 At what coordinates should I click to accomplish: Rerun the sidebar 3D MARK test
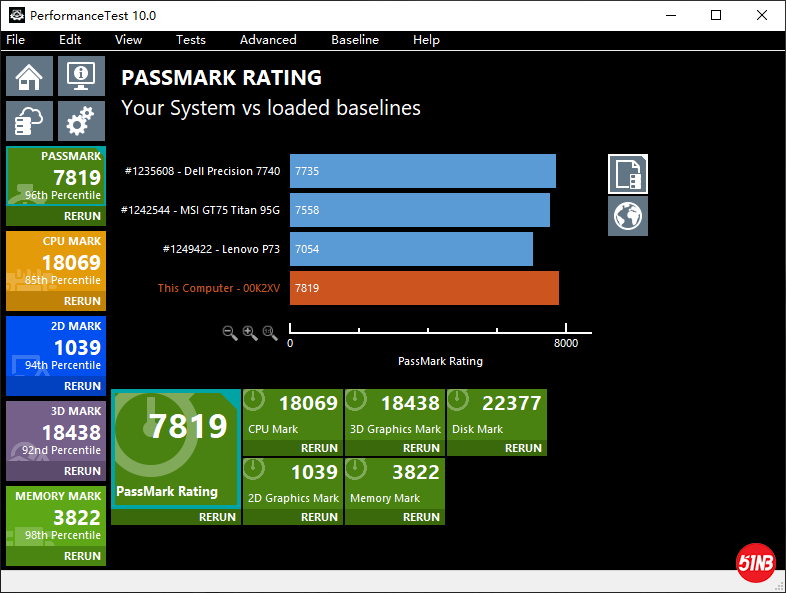point(82,471)
